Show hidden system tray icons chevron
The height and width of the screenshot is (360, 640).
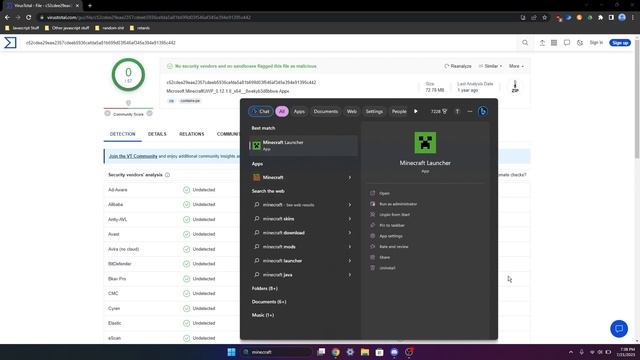coord(571,352)
